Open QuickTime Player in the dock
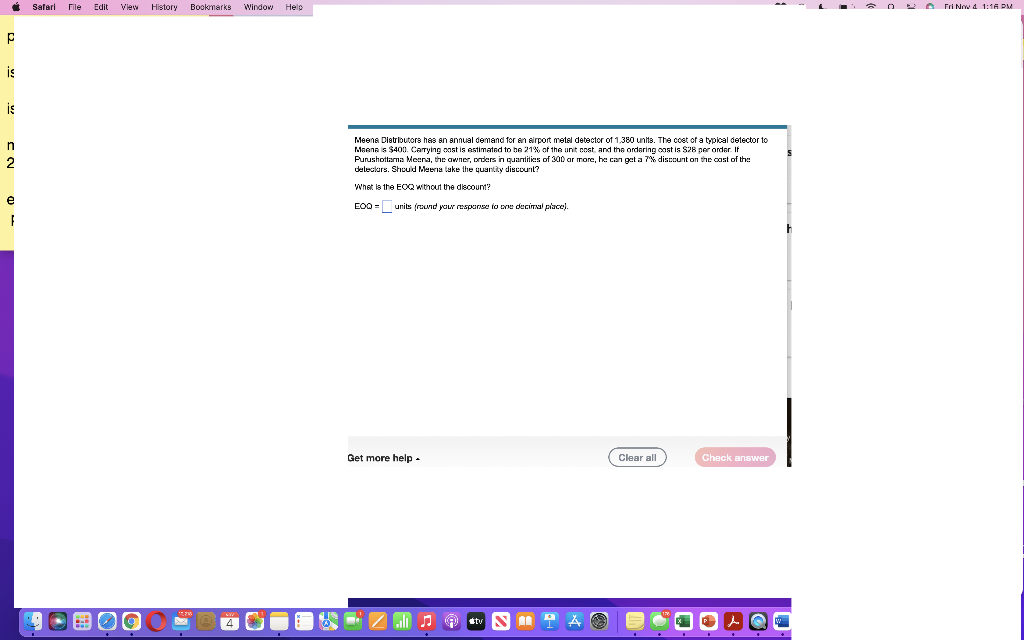This screenshot has height=640, width=1024. tap(758, 621)
